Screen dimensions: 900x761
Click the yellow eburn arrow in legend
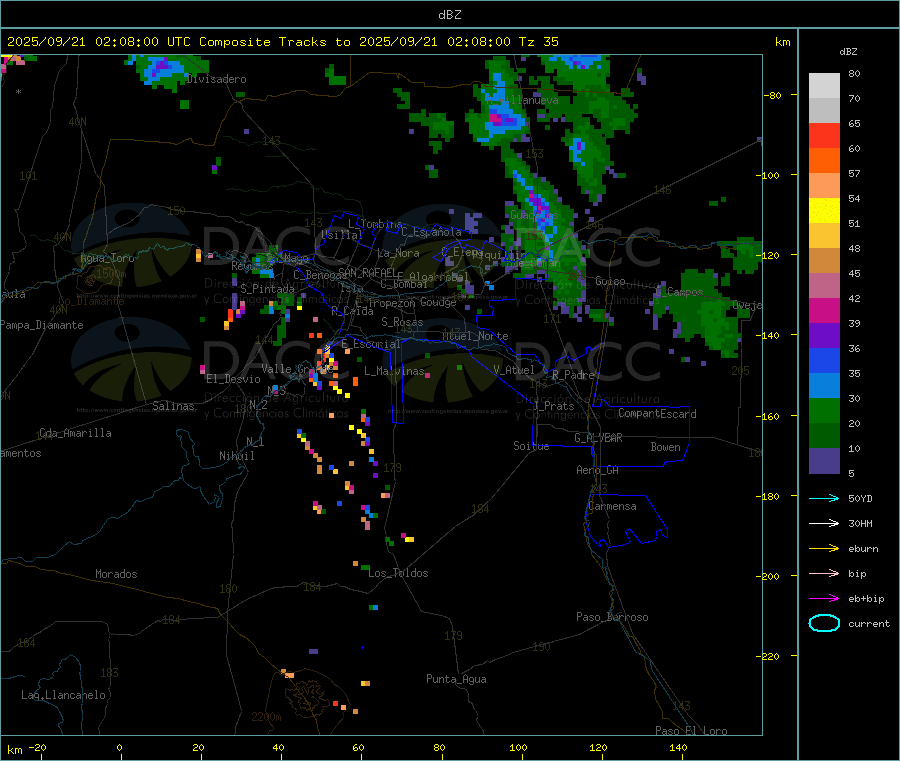click(824, 549)
